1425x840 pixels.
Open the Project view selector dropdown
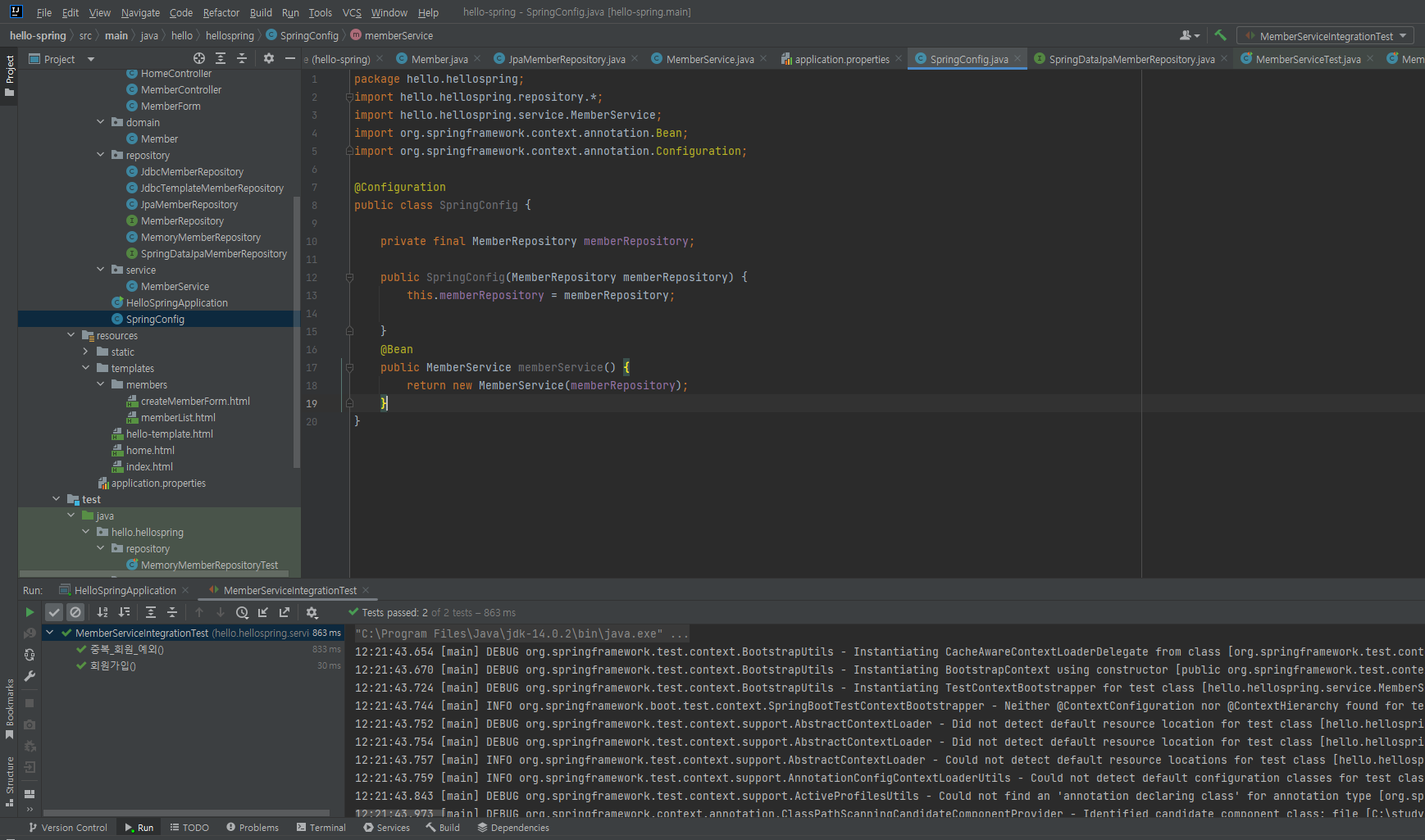[61, 59]
